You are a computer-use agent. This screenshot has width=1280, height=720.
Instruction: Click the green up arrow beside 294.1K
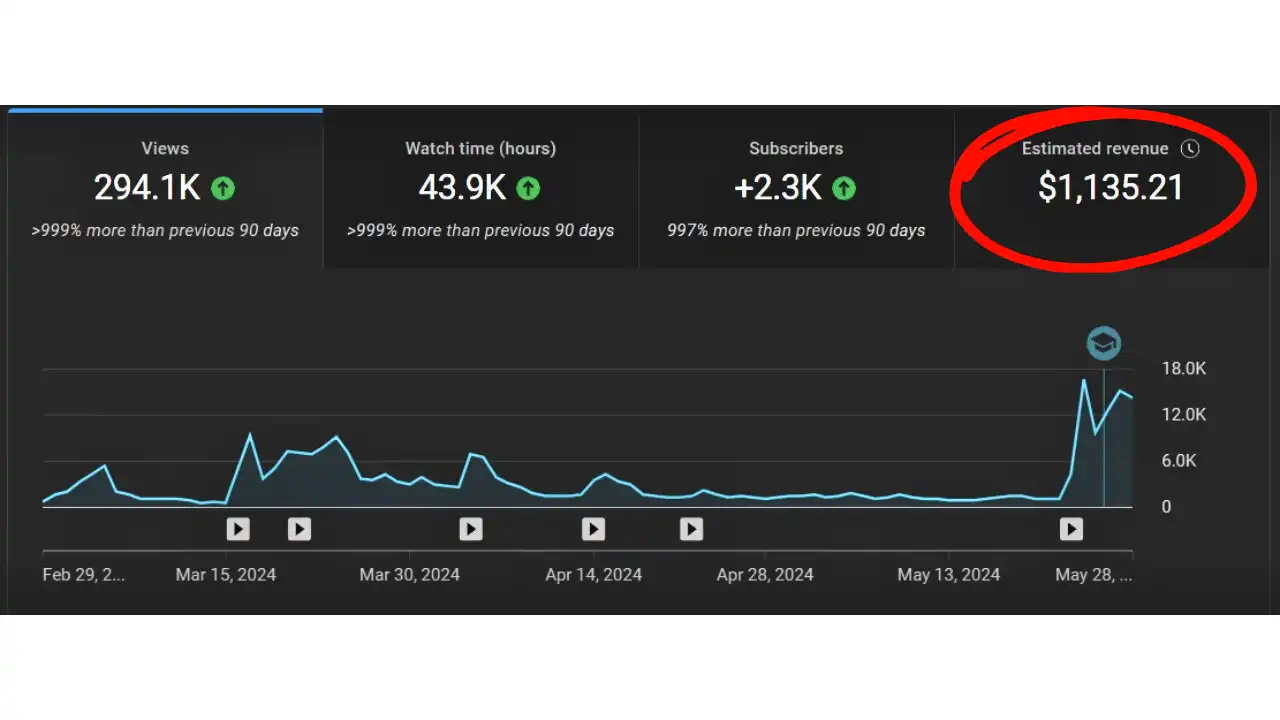[x=223, y=188]
